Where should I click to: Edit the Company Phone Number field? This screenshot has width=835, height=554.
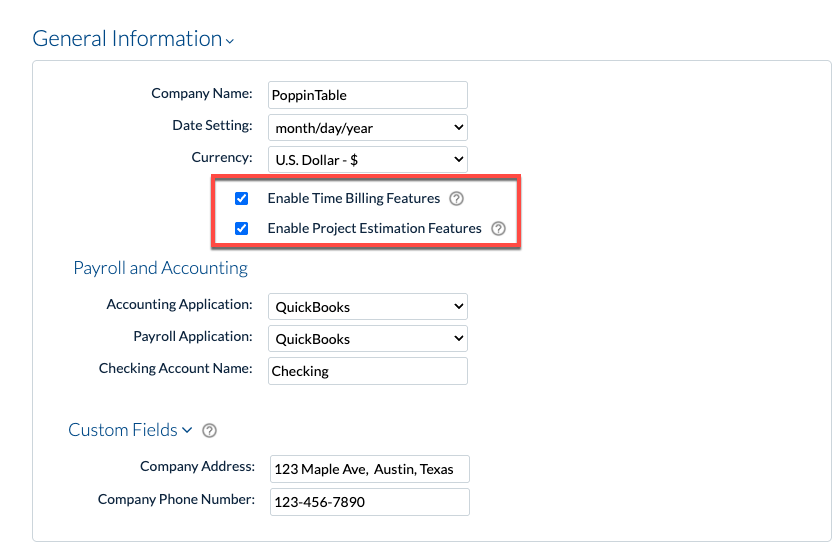370,502
